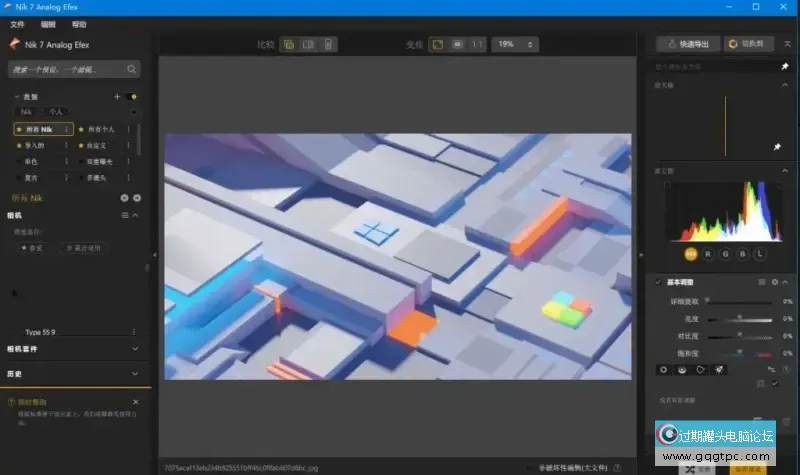800x475 pixels.
Task: Open options menu for 多镜头
Action: (x=129, y=178)
